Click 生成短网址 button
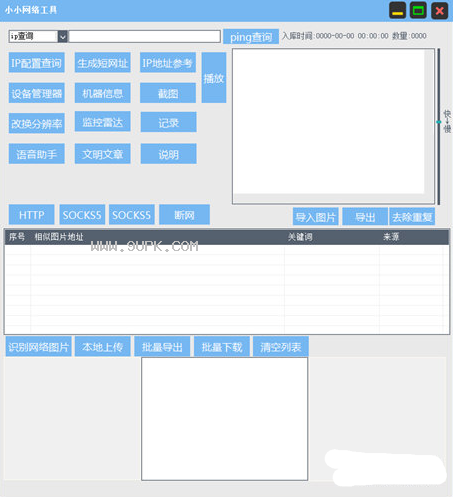This screenshot has height=497, width=453. pos(102,63)
